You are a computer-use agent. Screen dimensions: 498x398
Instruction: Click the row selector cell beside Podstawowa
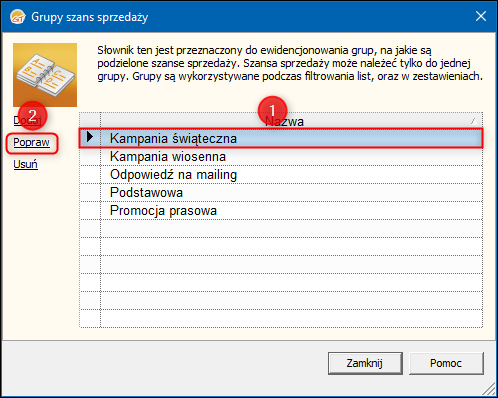(90, 192)
